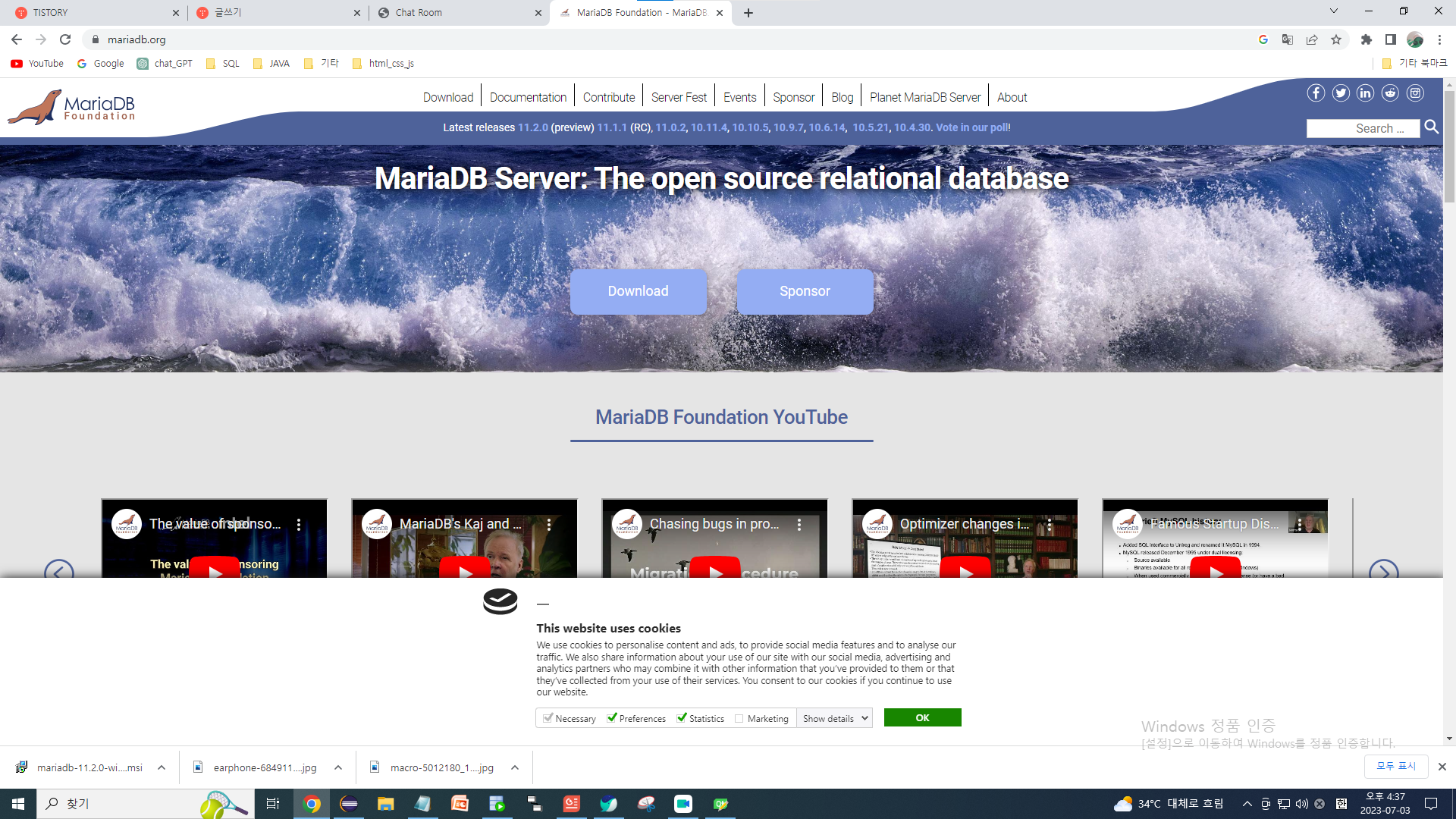This screenshot has width=1456, height=819.
Task: Enable the Marketing cookies checkbox
Action: click(x=739, y=718)
